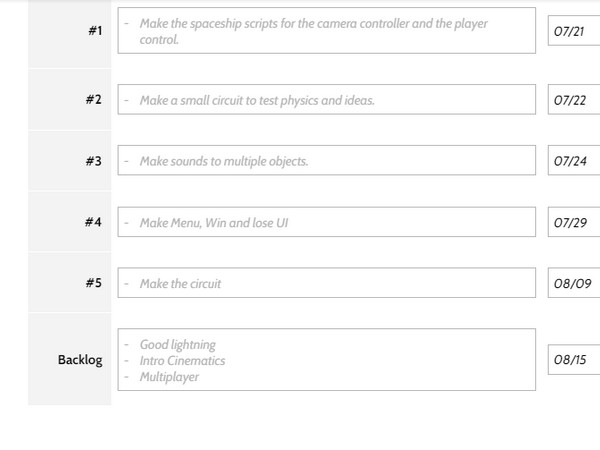Click the 'Make the circuit' description field
The image size is (600, 450).
(326, 283)
